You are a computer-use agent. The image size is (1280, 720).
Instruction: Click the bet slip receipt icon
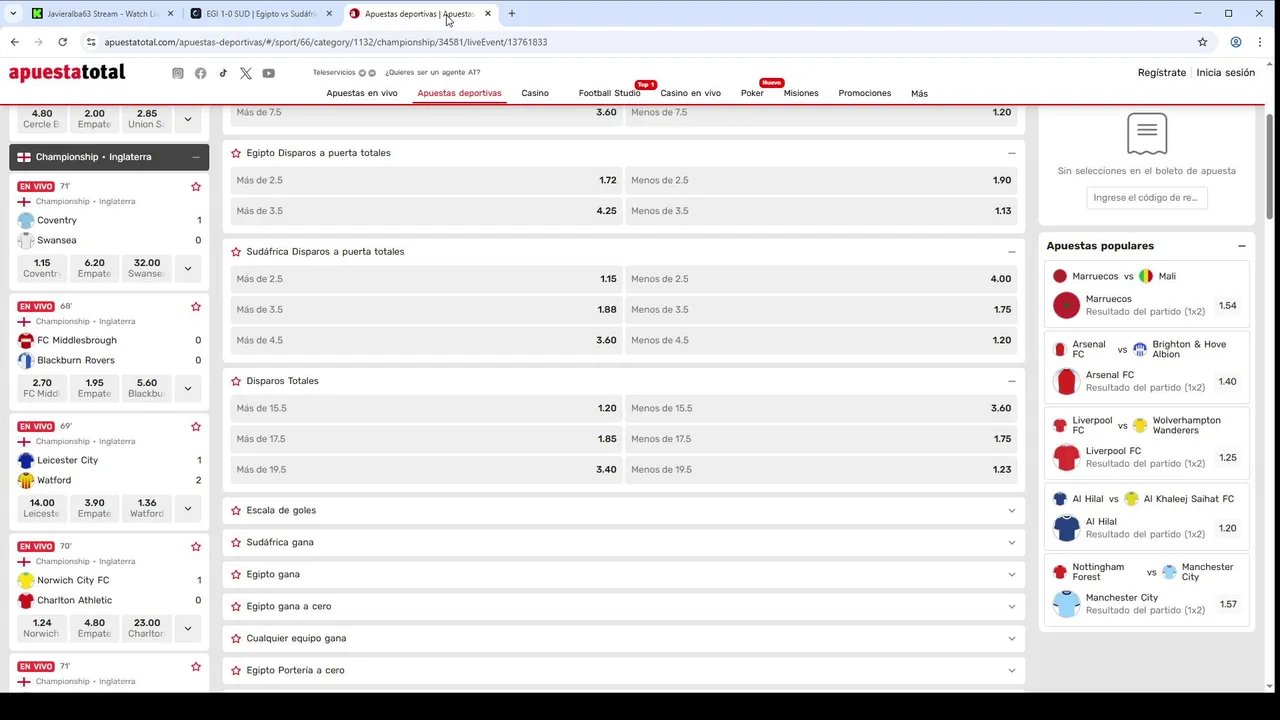[1147, 133]
